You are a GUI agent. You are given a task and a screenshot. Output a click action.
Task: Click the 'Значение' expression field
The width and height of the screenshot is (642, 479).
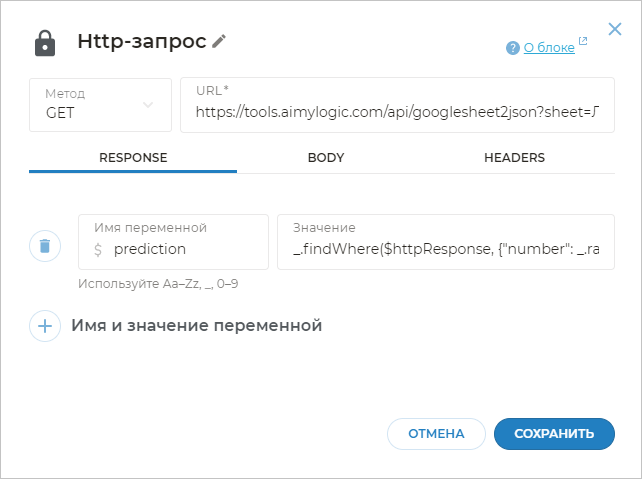(x=445, y=249)
